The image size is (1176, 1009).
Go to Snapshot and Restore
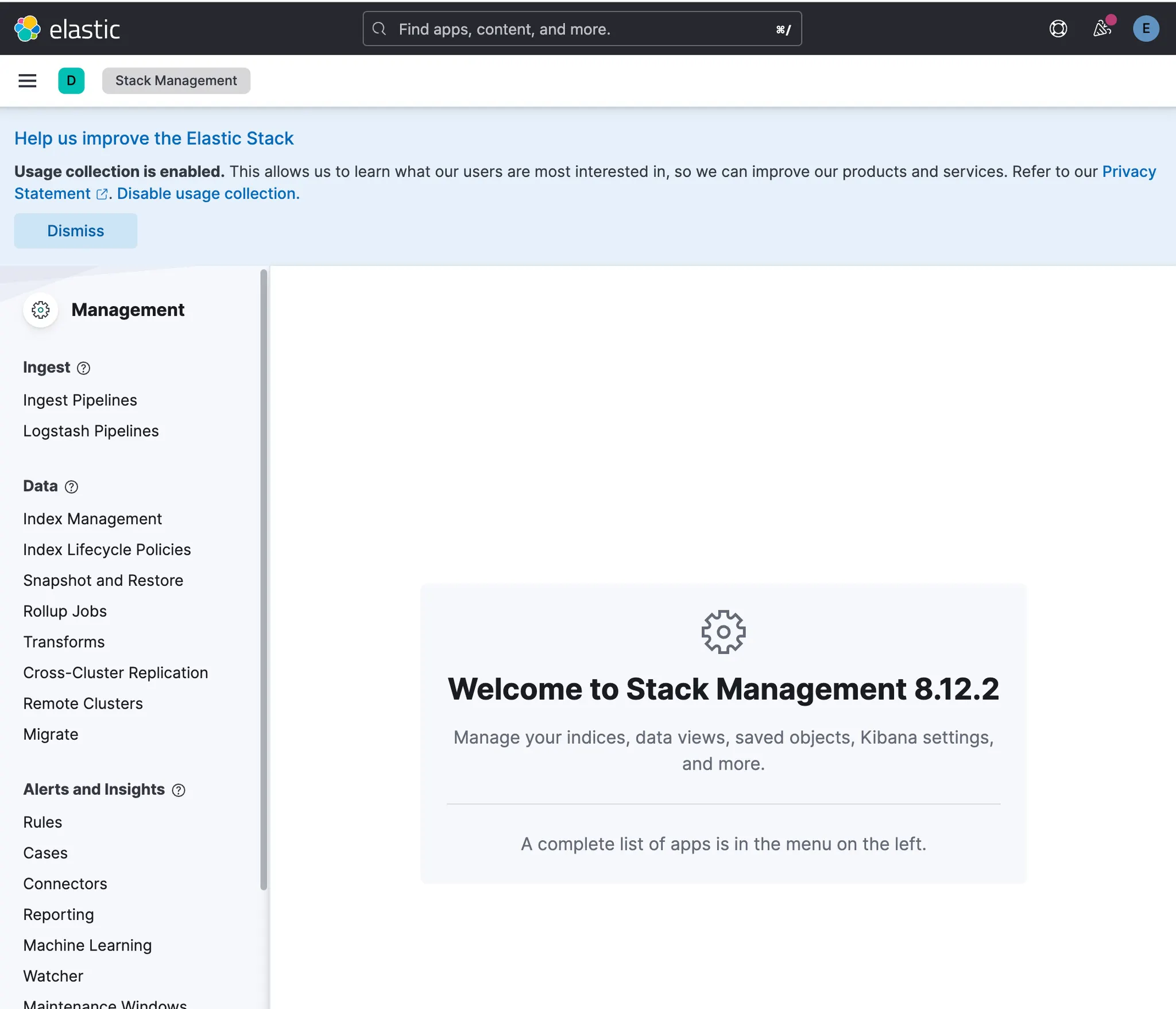[103, 581]
